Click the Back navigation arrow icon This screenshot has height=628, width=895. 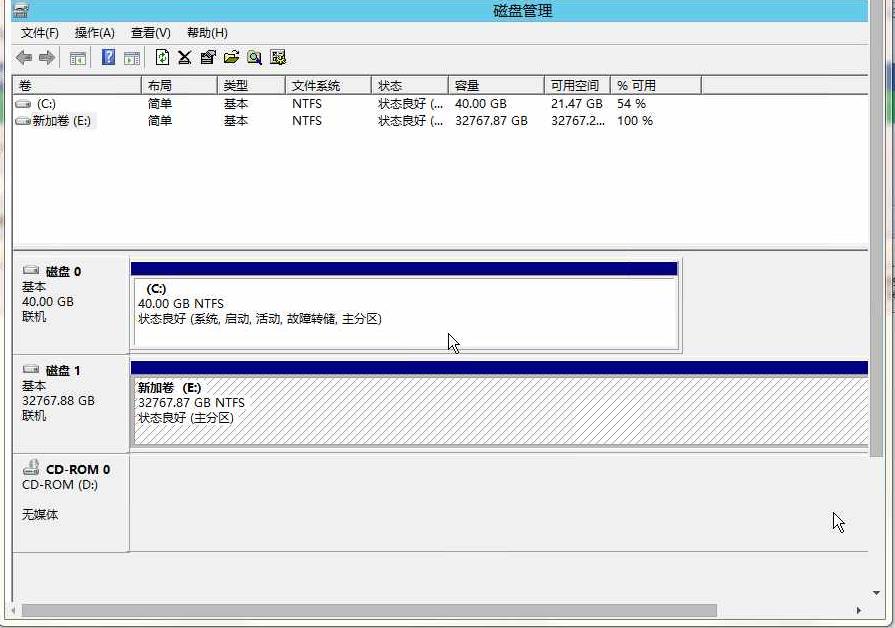coord(22,57)
